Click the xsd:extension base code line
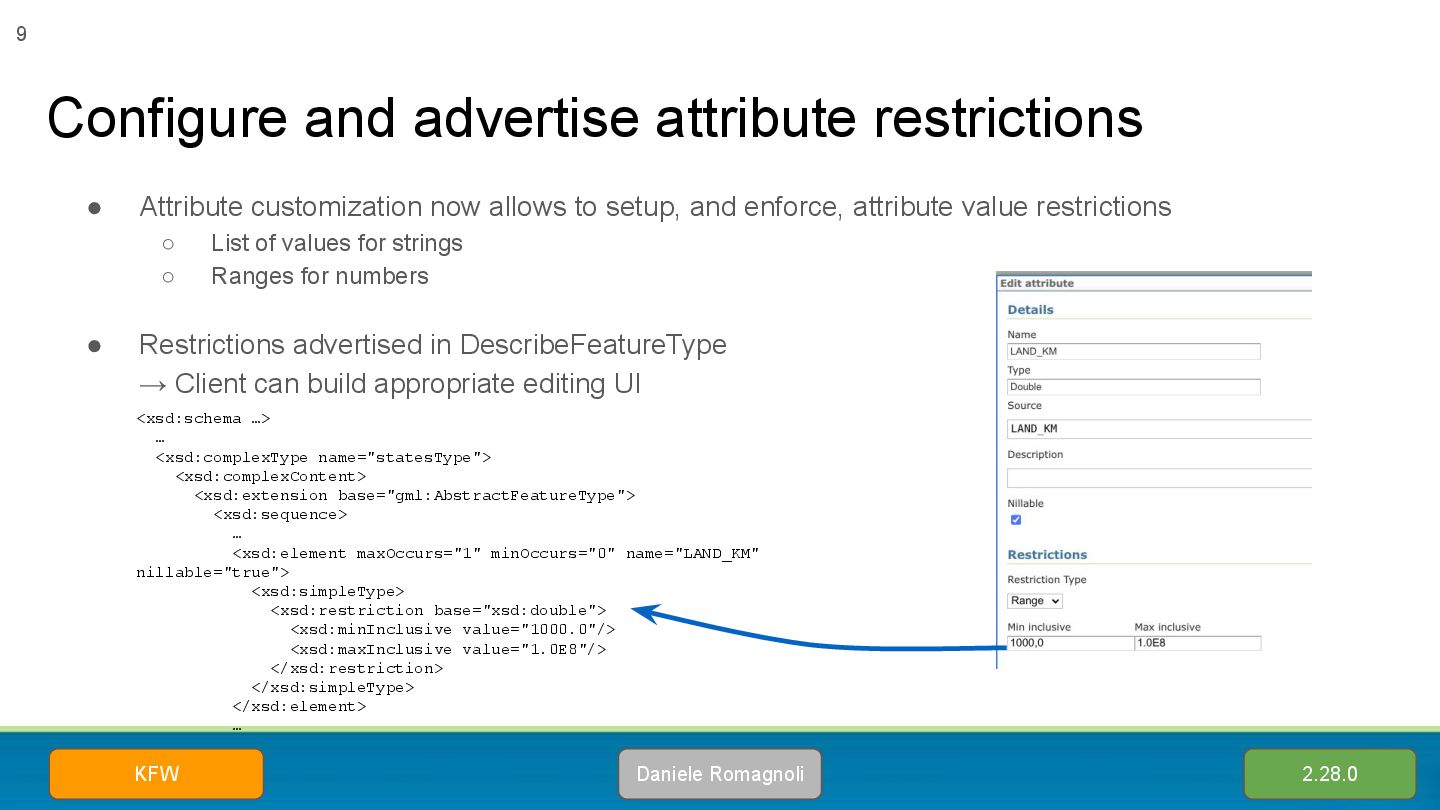Viewport: 1440px width, 810px height. pyautogui.click(x=415, y=496)
